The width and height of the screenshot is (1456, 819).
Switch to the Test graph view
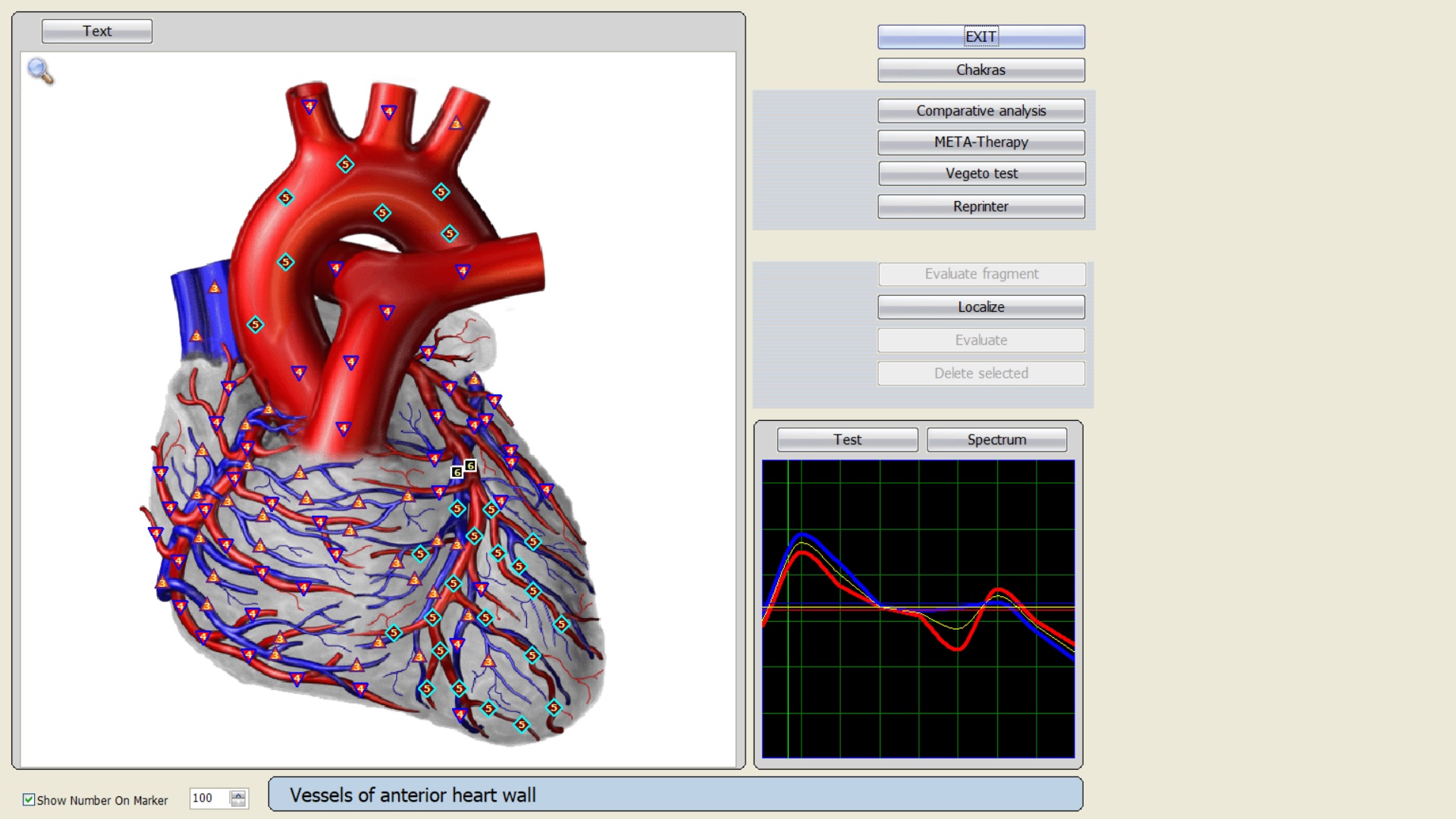tap(847, 440)
